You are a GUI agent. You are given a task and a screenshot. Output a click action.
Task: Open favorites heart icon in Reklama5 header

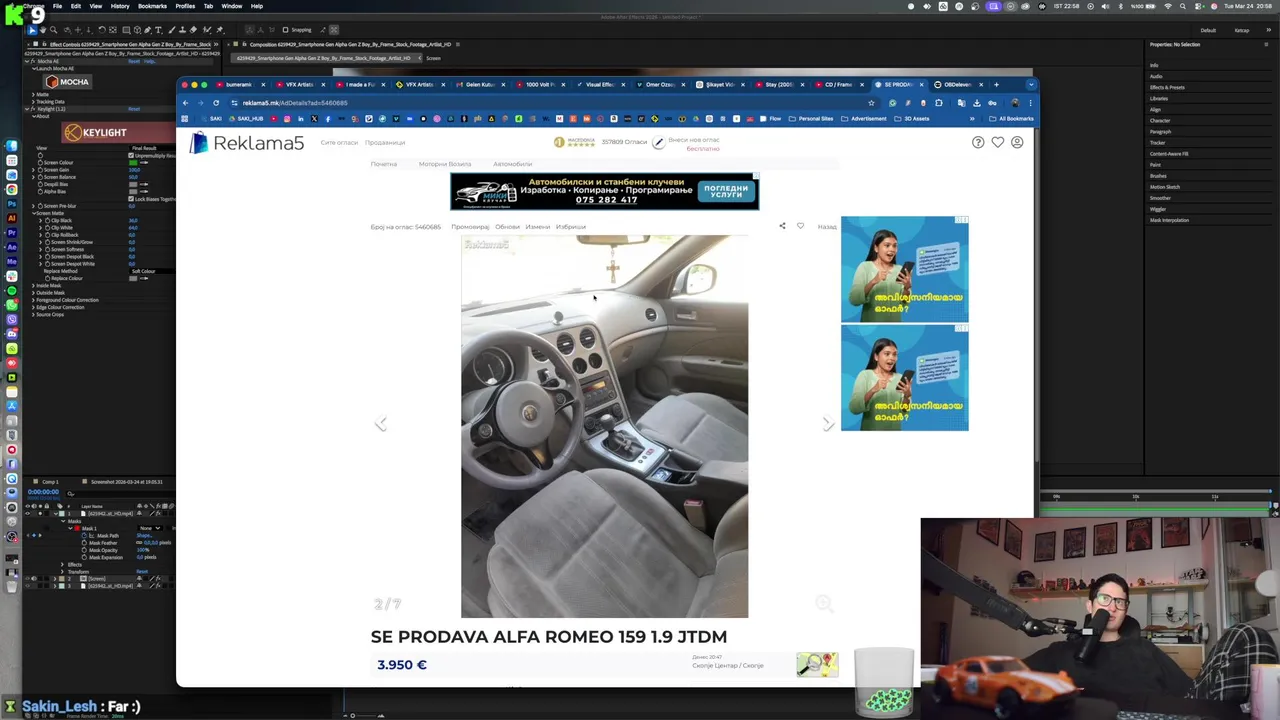point(997,143)
